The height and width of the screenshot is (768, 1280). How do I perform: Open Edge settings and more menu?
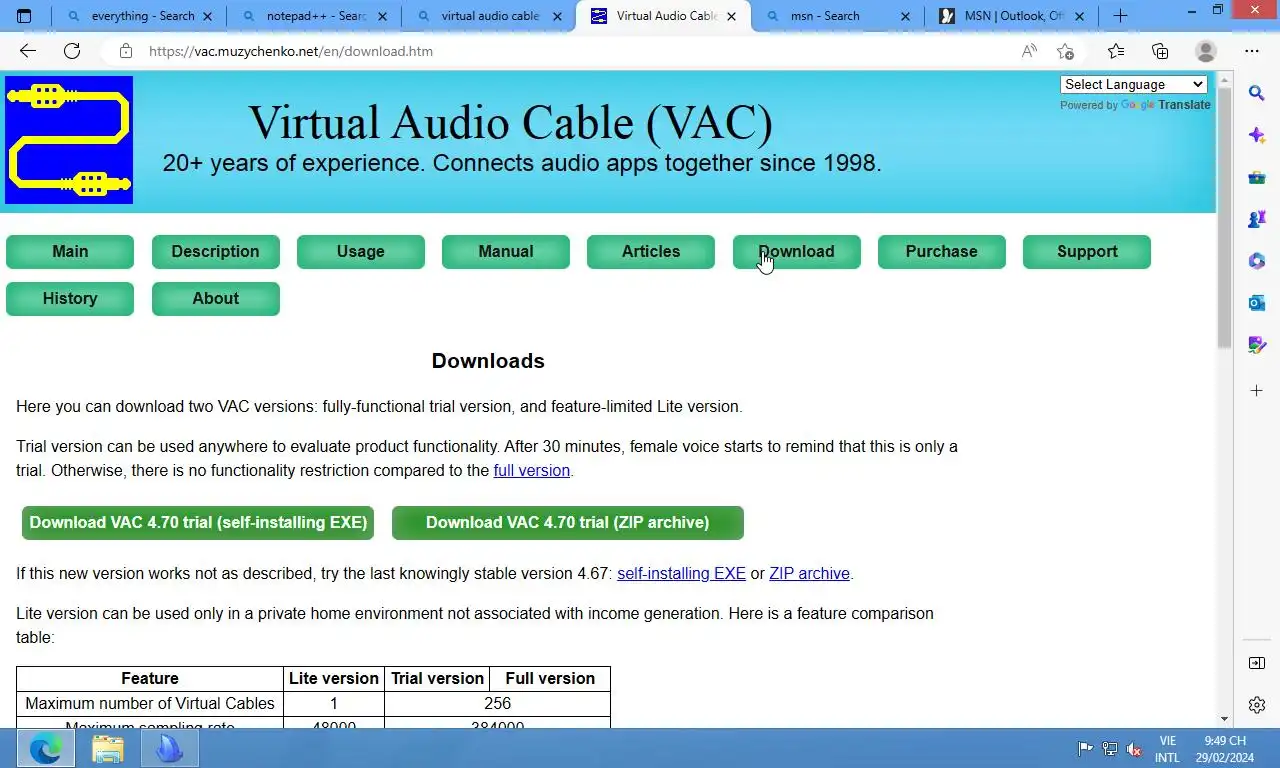[x=1252, y=51]
